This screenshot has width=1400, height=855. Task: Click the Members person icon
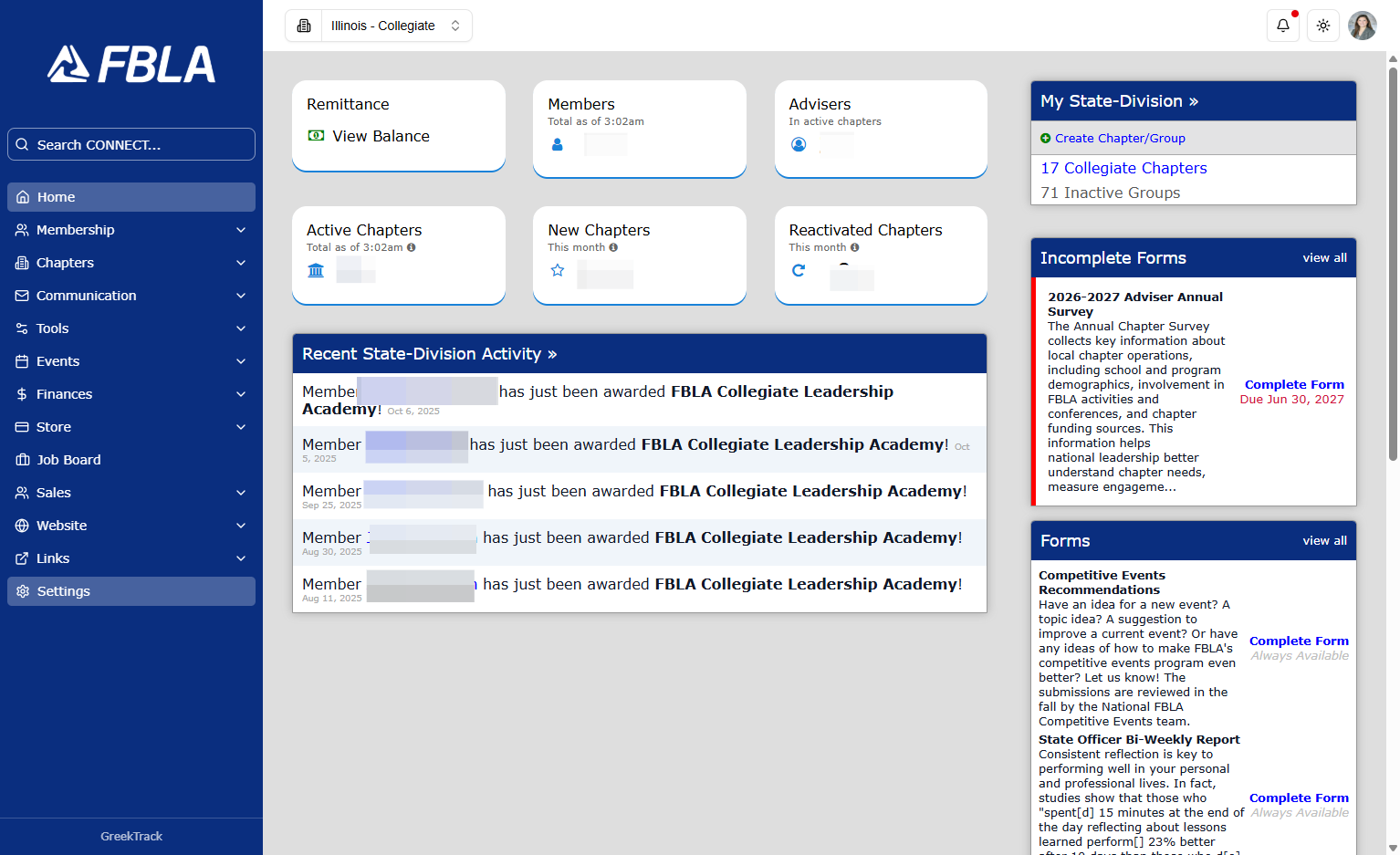(558, 144)
